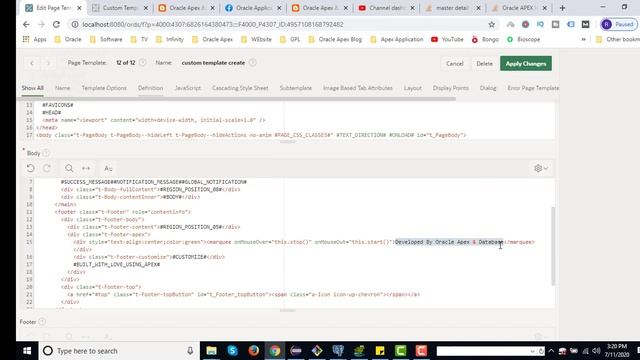Screen dimensions: 640x360
Task: Open the Bioscope bookmark
Action: click(524, 39)
